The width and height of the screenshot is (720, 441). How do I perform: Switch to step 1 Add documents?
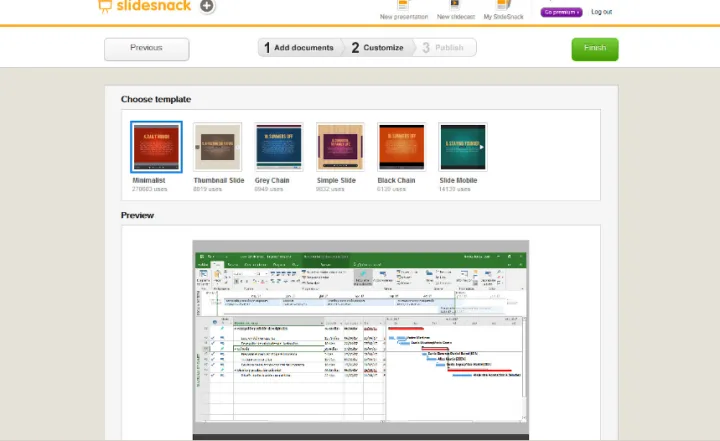tap(297, 48)
